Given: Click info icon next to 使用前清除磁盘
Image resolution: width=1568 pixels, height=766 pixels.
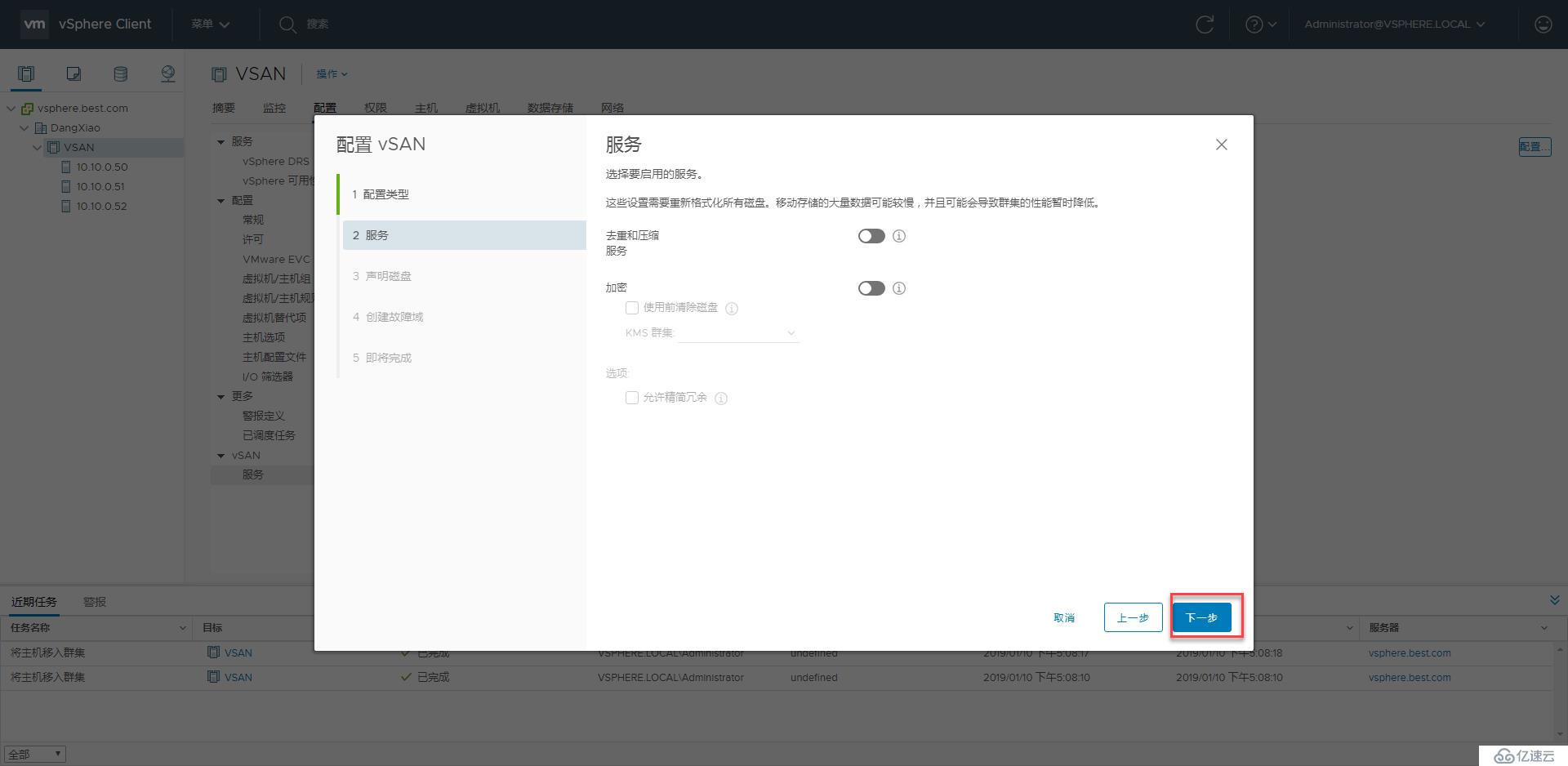Looking at the screenshot, I should [x=732, y=309].
